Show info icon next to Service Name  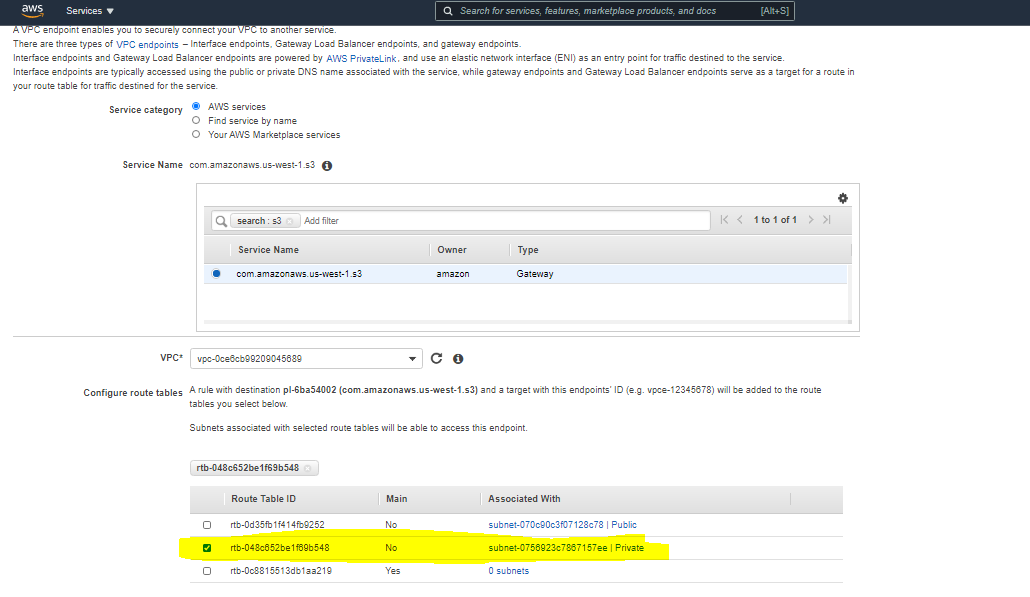327,166
